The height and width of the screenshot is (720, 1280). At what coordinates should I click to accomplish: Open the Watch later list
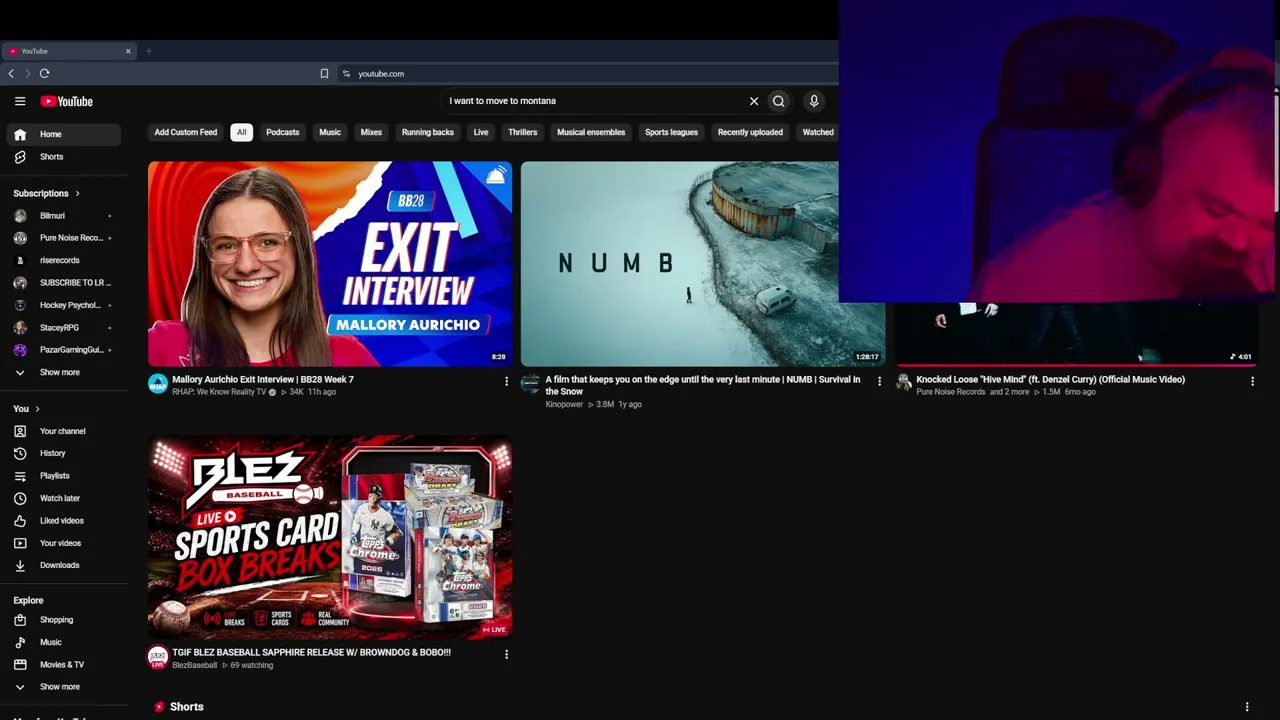coord(64,498)
